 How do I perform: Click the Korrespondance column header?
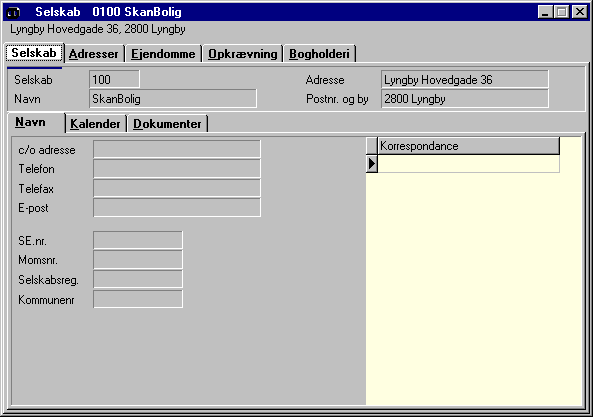(469, 146)
